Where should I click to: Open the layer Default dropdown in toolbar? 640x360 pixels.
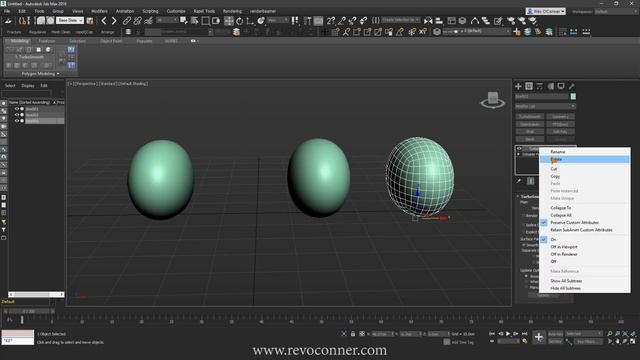(476, 31)
